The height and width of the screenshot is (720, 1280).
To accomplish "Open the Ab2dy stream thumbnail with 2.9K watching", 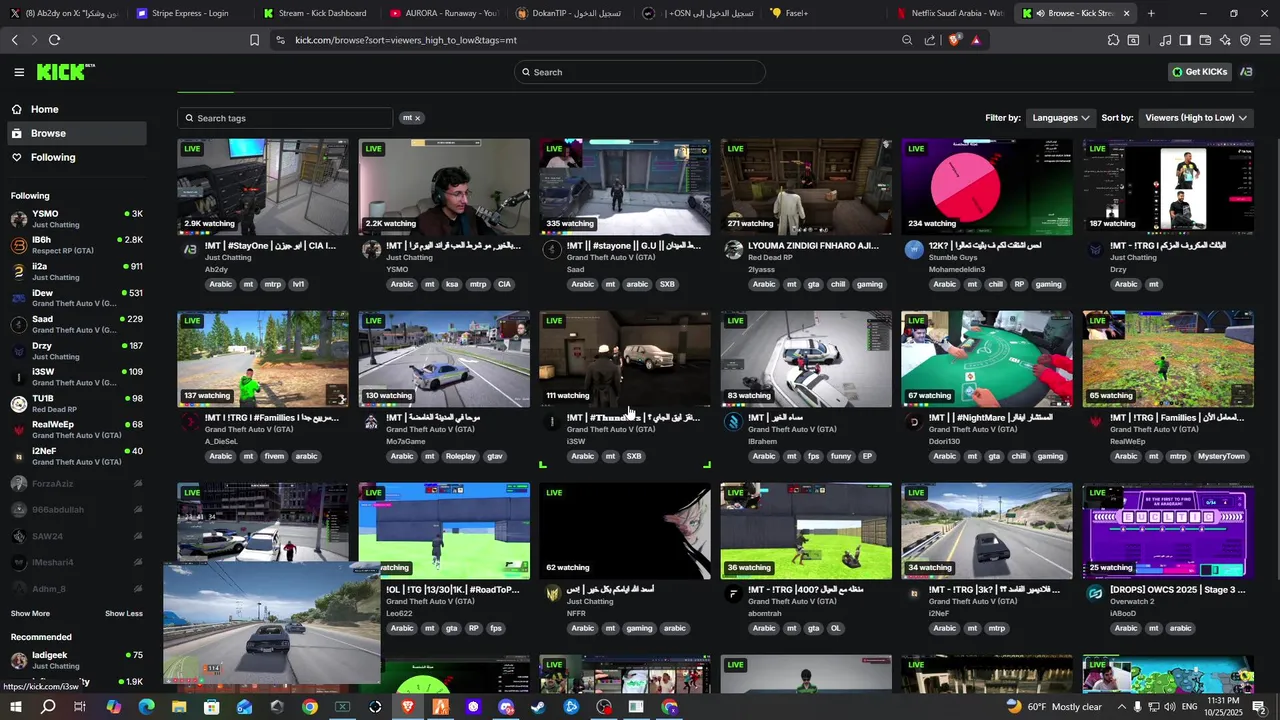I will tap(263, 187).
